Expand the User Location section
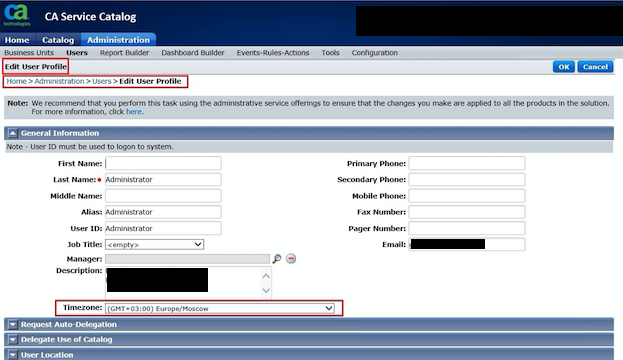 [13, 355]
